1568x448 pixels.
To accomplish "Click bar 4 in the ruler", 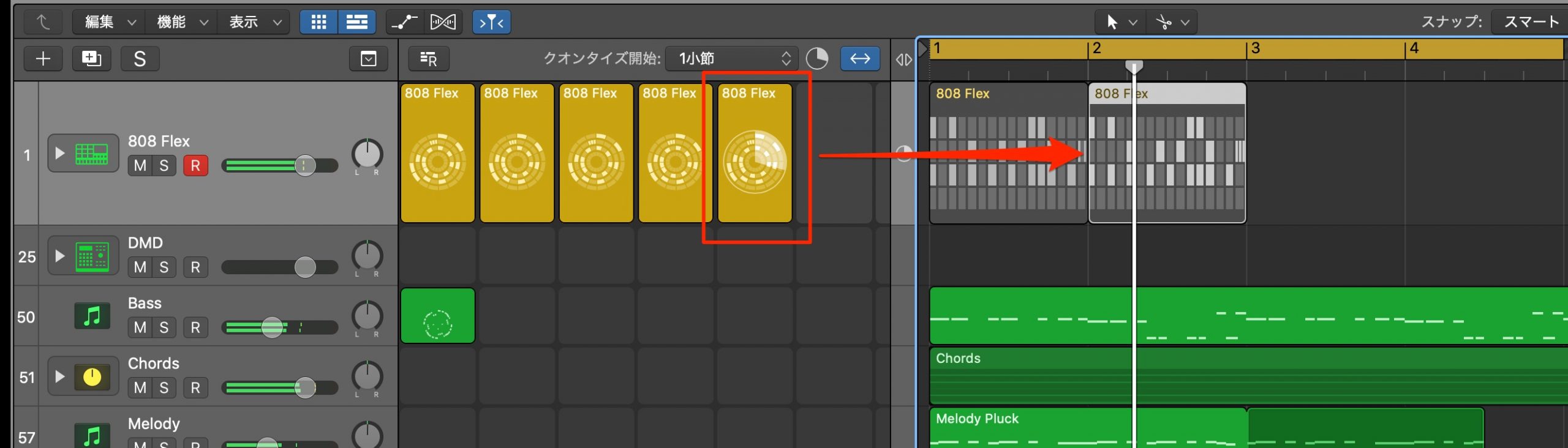I will click(x=1414, y=48).
